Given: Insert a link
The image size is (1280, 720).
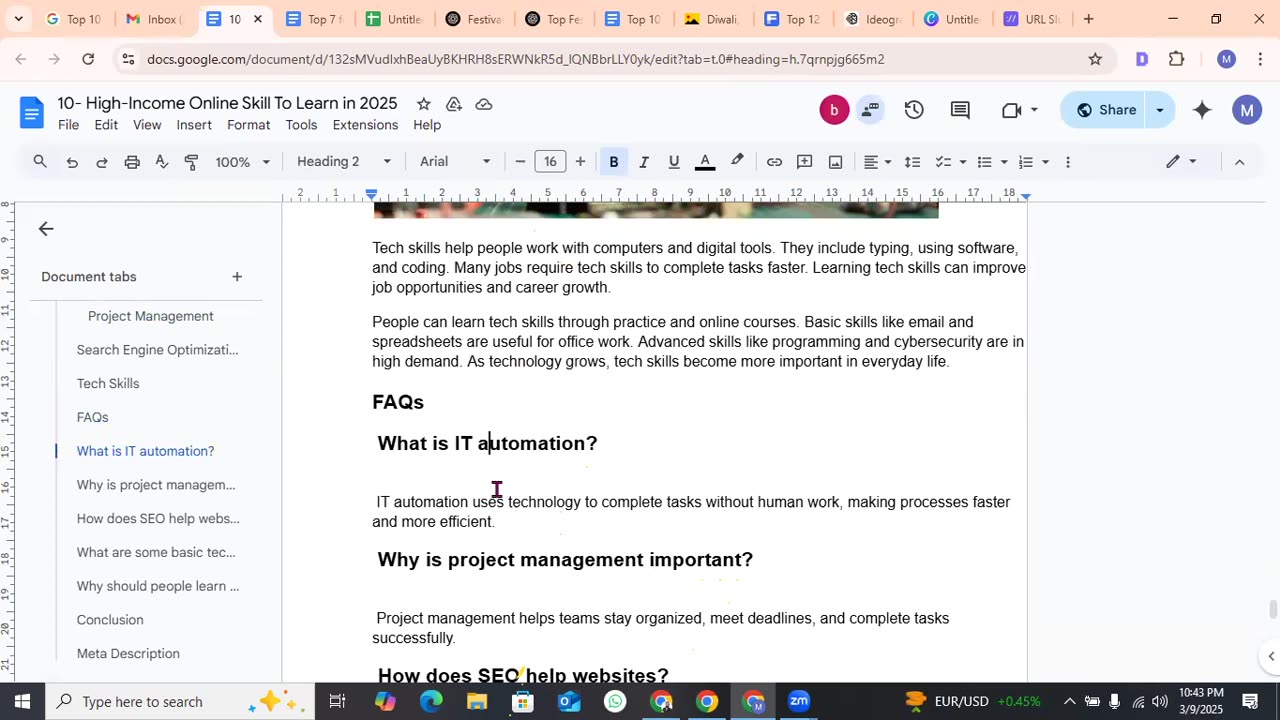Looking at the screenshot, I should pyautogui.click(x=774, y=162).
